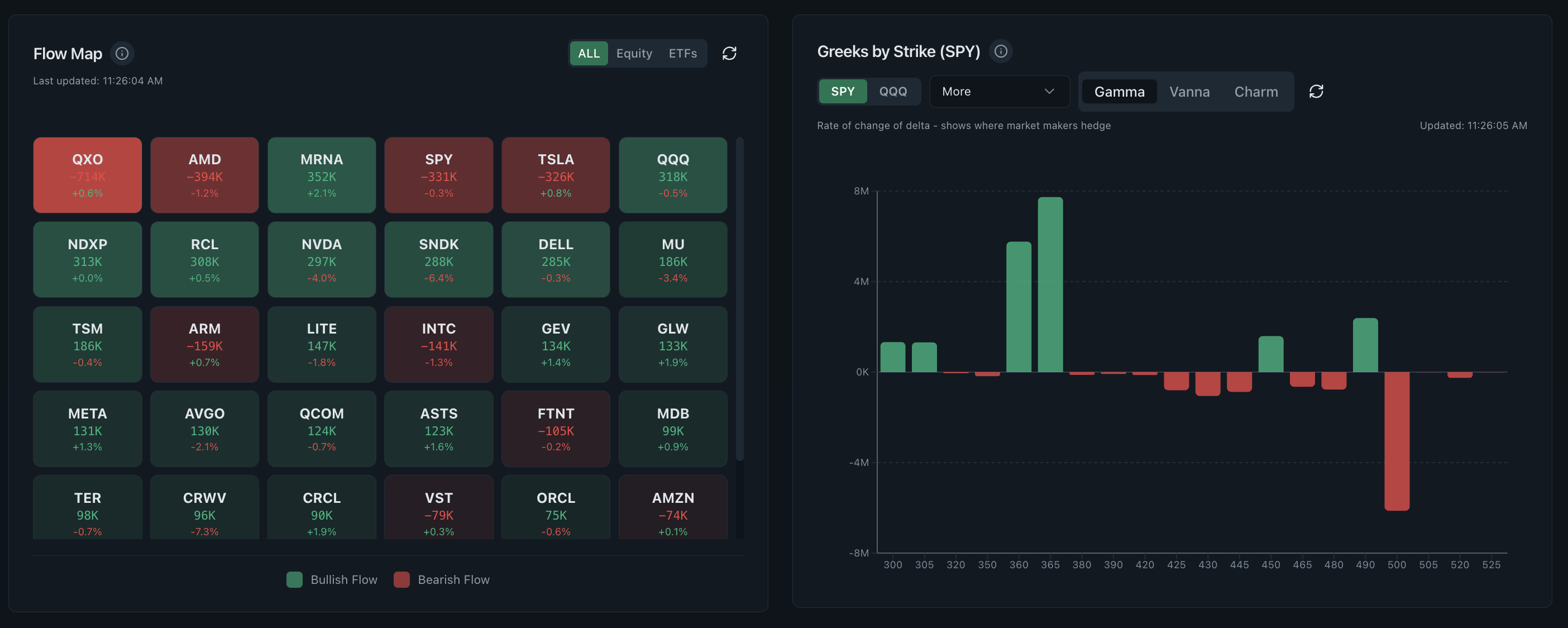Click the INTC flow tile
This screenshot has height=628, width=1568.
point(439,344)
